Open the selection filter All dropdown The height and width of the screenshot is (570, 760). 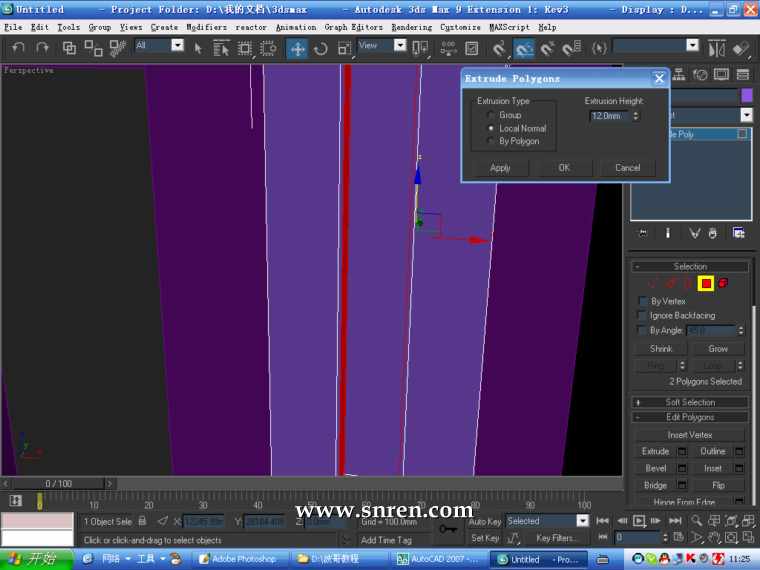[177, 45]
